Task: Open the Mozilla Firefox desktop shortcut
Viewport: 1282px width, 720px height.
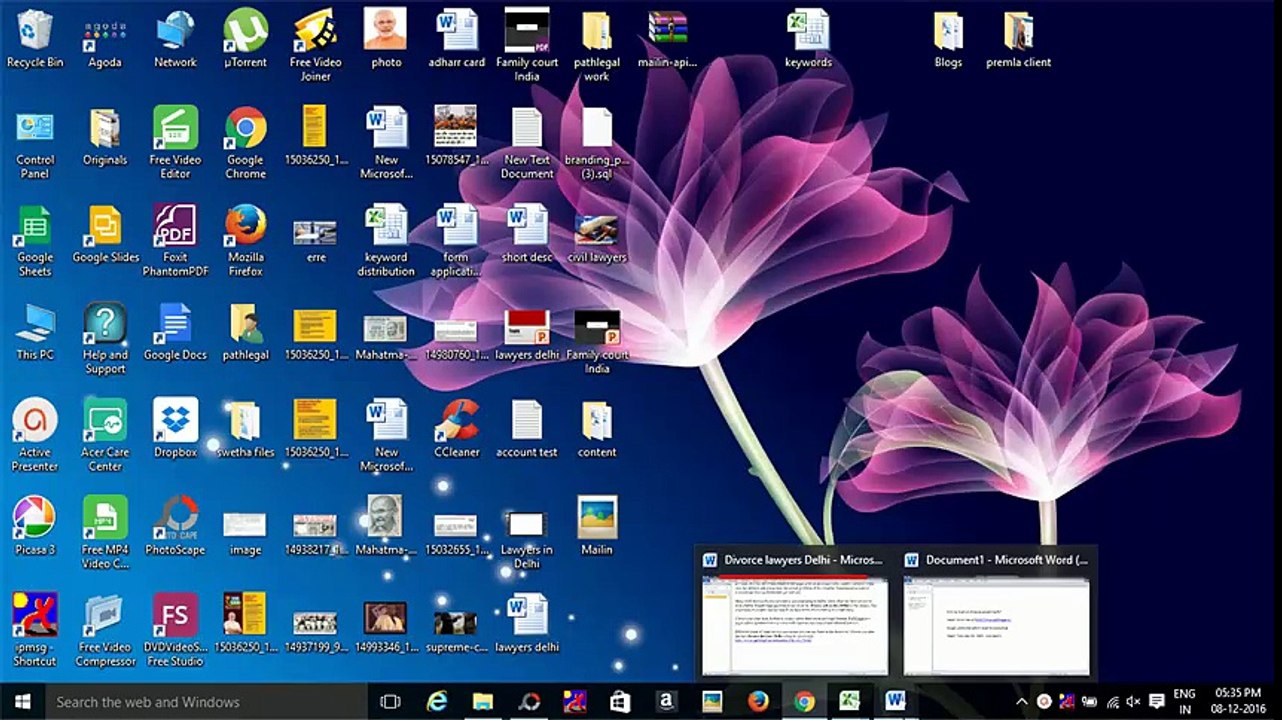Action: point(245,241)
